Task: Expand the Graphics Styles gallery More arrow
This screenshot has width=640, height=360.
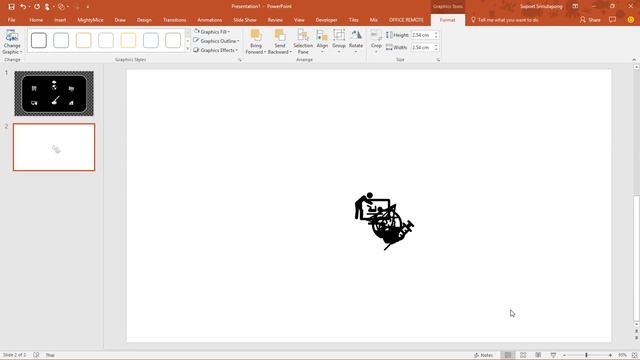Action: (x=188, y=49)
